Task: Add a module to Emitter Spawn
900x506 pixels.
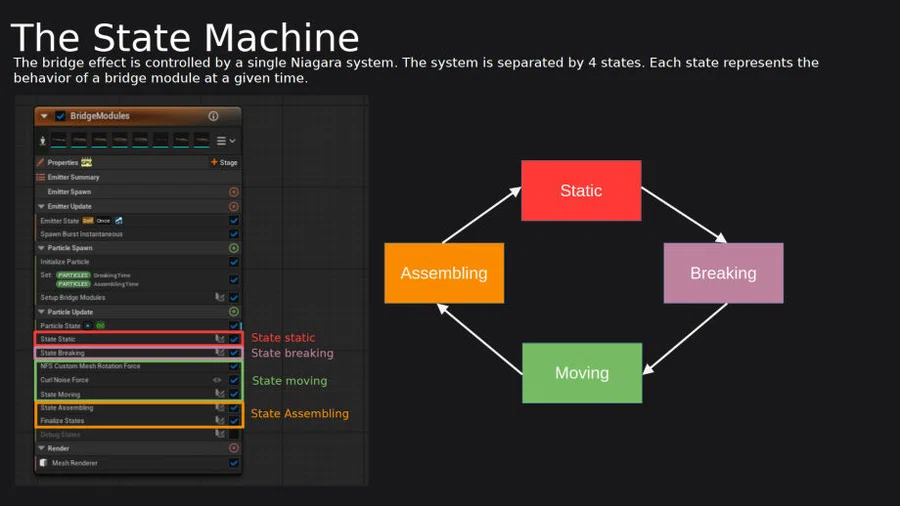Action: click(234, 192)
